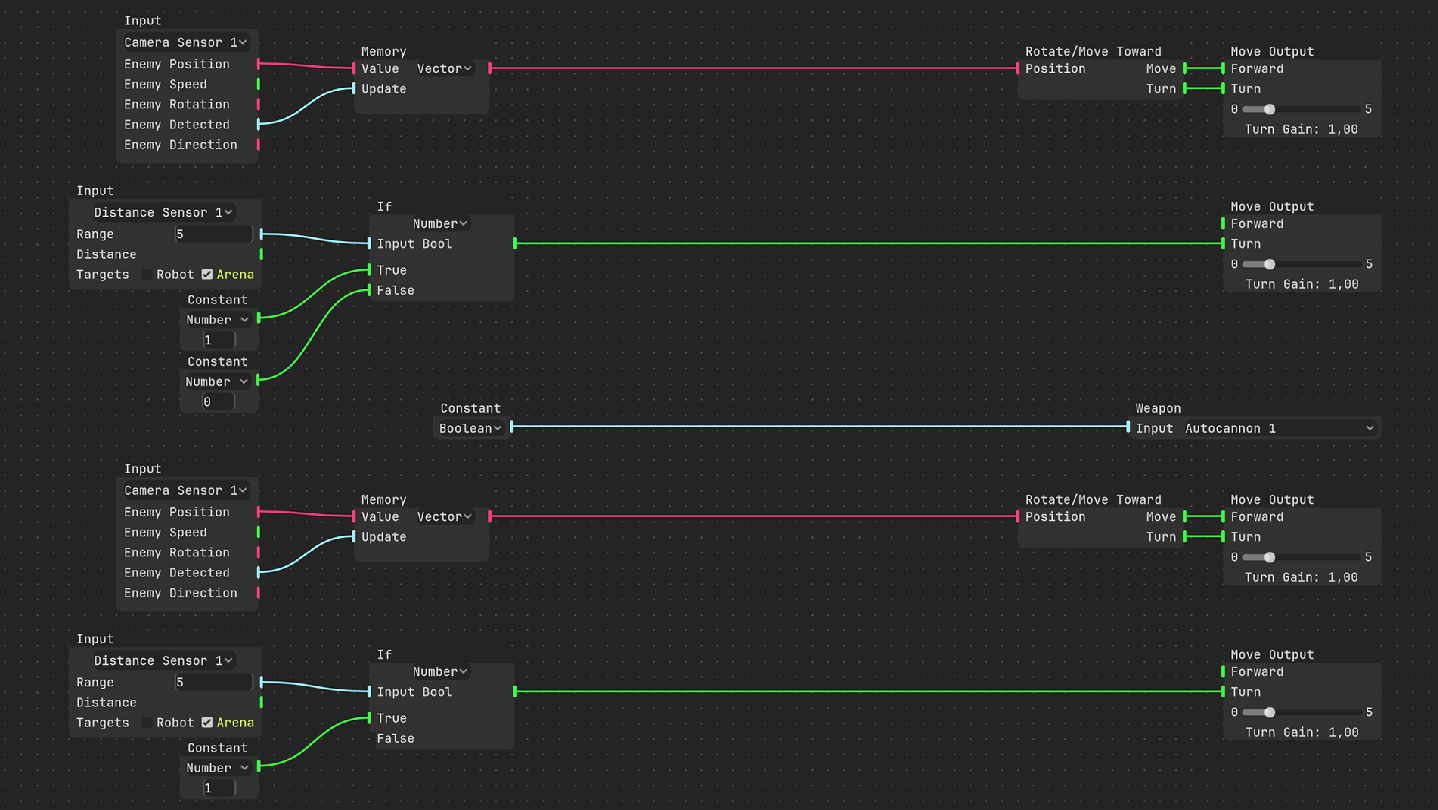Tick the Robot checkbox on lower Distance Sensor
Screen dimensions: 1438x810
click(x=147, y=722)
